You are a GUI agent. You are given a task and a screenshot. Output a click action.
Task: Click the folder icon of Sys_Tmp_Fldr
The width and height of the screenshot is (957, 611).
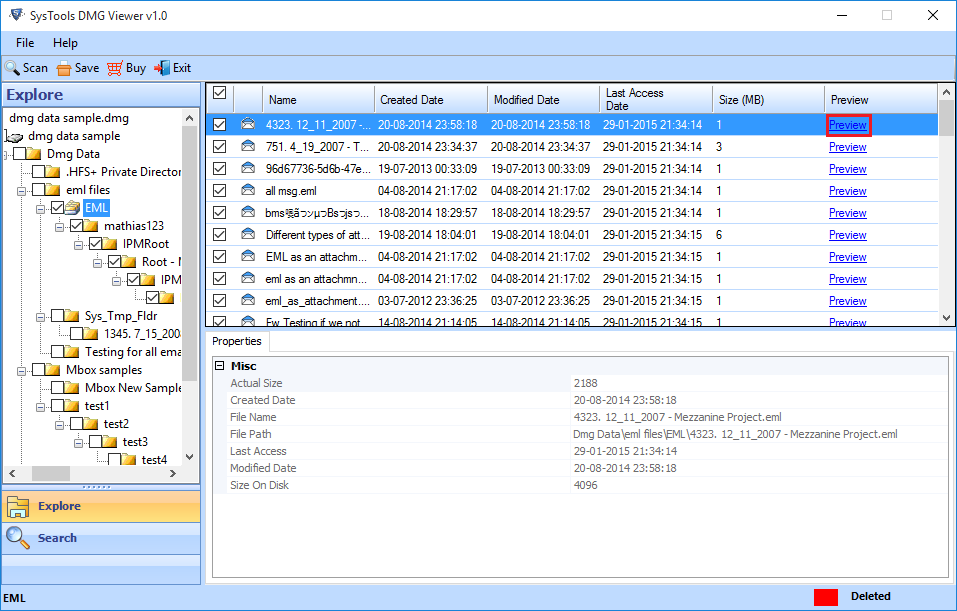[x=71, y=316]
